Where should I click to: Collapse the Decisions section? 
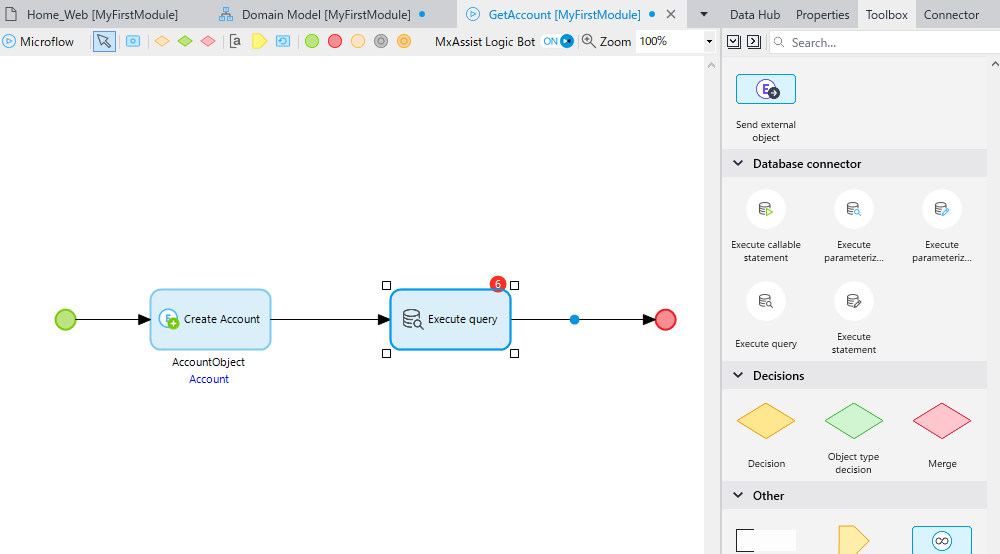tap(738, 375)
